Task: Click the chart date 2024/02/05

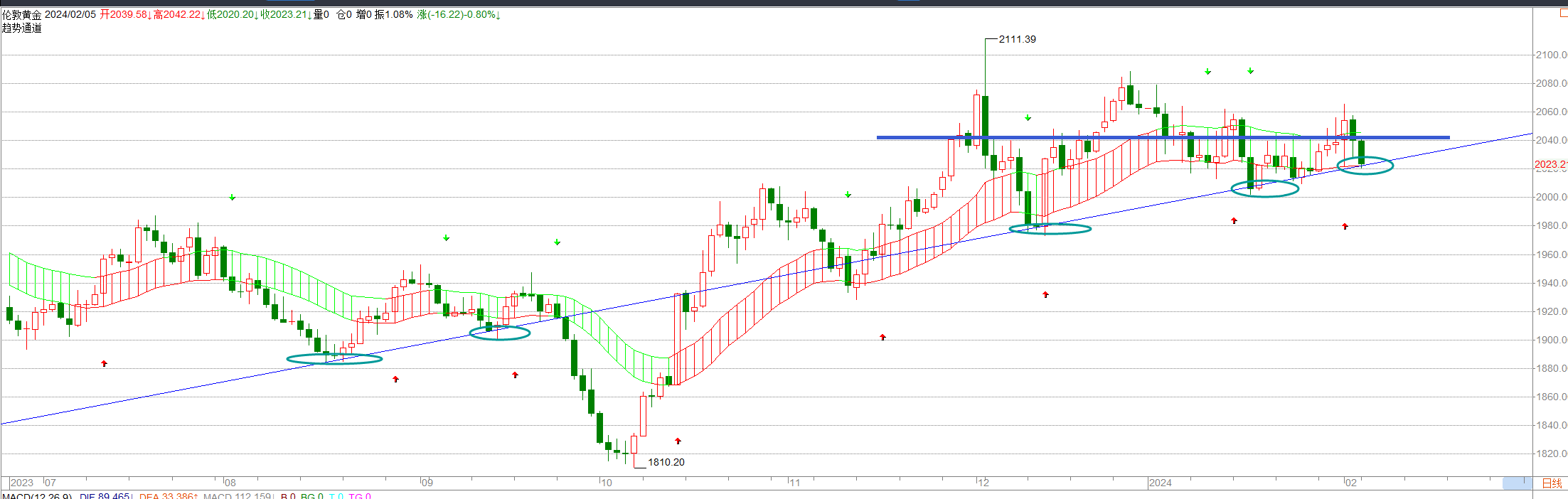Action: tap(70, 15)
